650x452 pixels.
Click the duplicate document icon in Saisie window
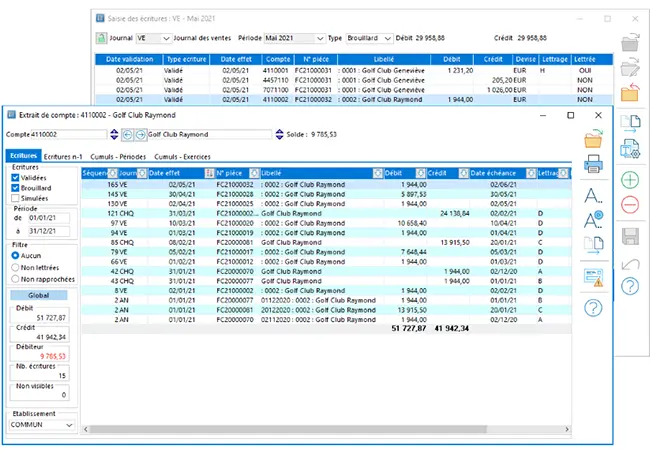(x=630, y=124)
